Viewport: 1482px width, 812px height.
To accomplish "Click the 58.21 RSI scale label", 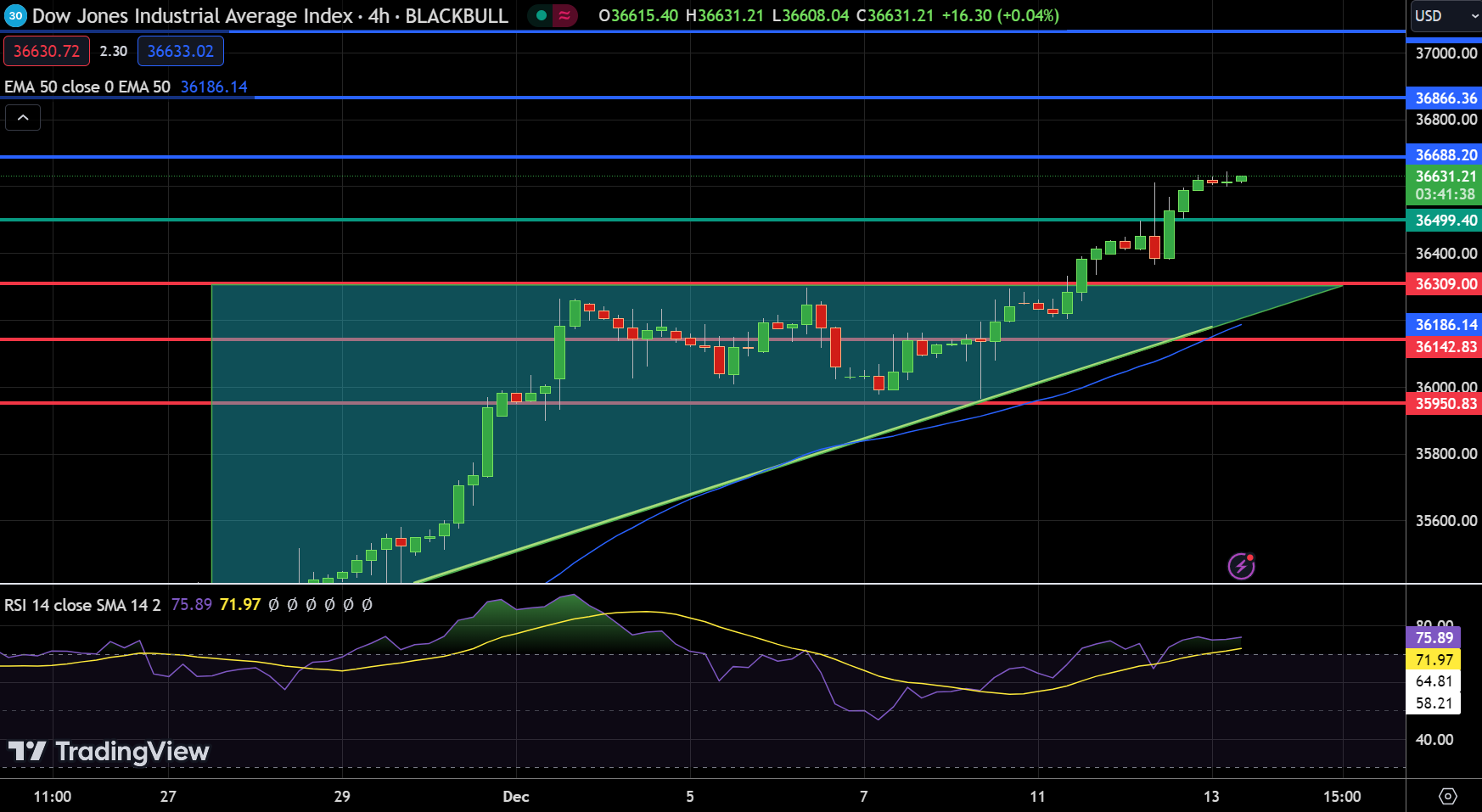I will coord(1434,703).
